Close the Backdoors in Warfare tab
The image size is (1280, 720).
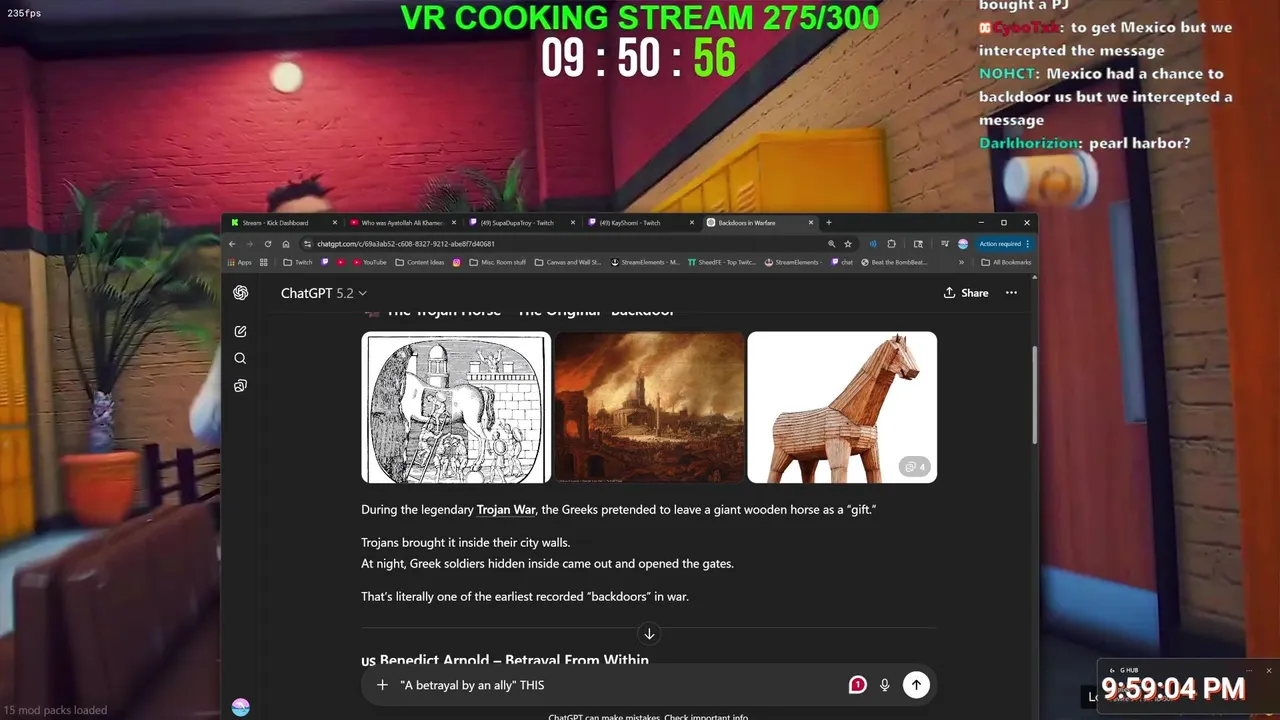(811, 223)
